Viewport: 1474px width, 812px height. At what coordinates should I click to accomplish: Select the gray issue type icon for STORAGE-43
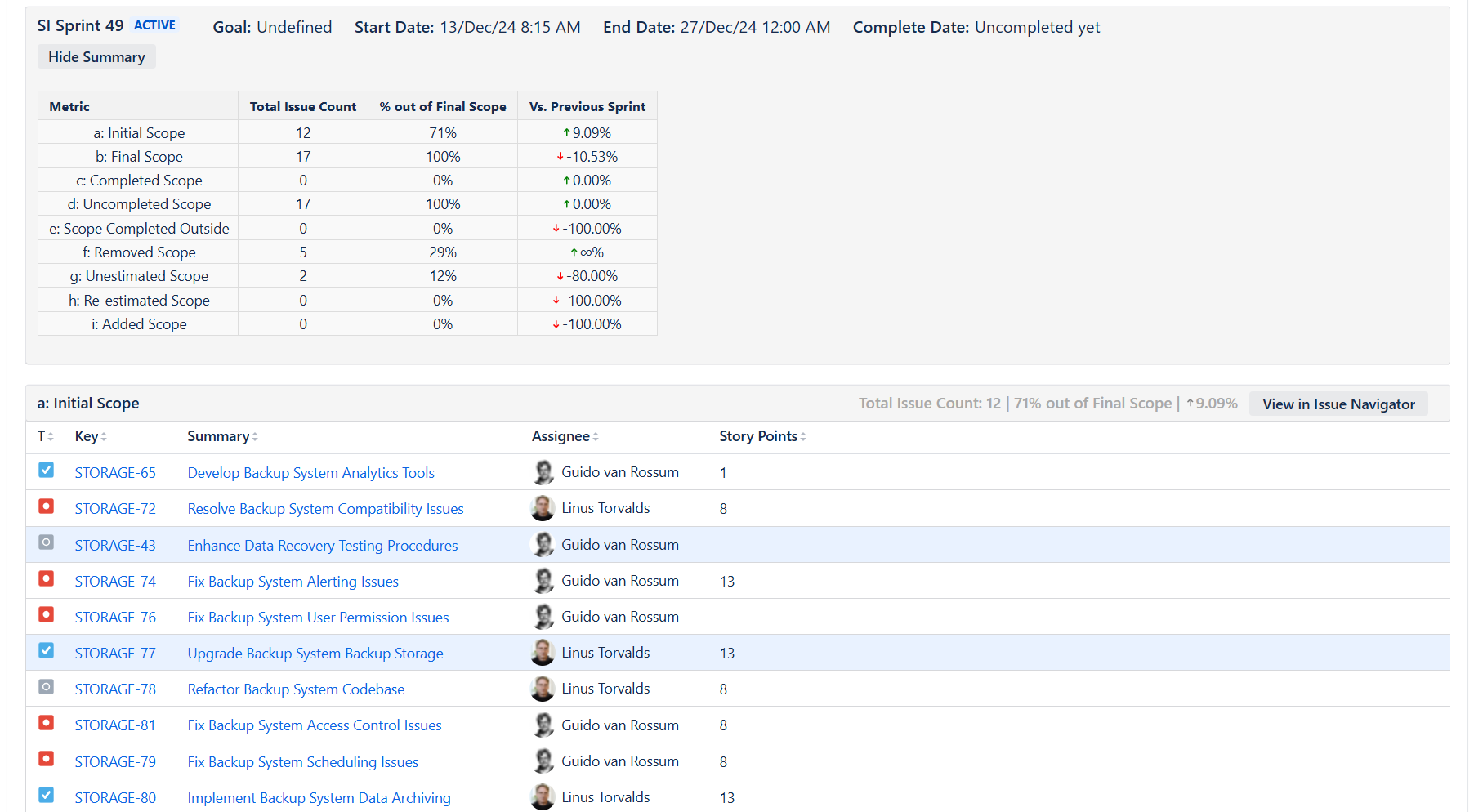tap(46, 542)
